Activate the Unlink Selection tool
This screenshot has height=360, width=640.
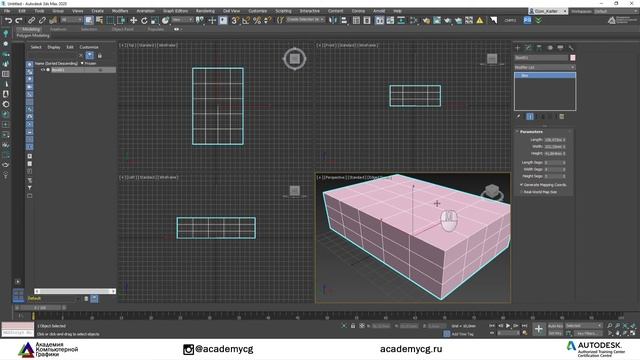point(42,20)
